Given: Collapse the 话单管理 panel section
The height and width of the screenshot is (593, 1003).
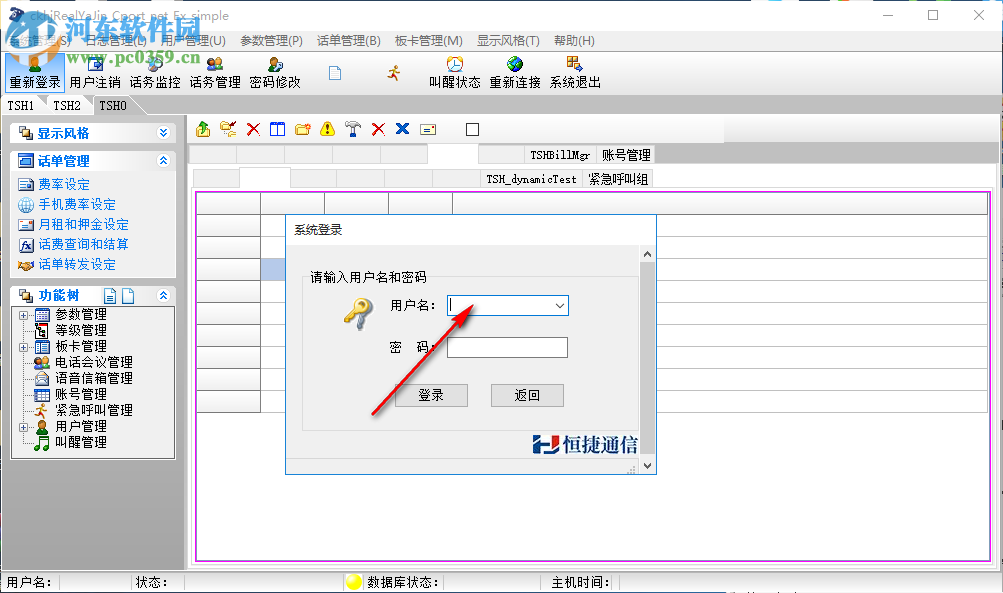Looking at the screenshot, I should [x=162, y=160].
